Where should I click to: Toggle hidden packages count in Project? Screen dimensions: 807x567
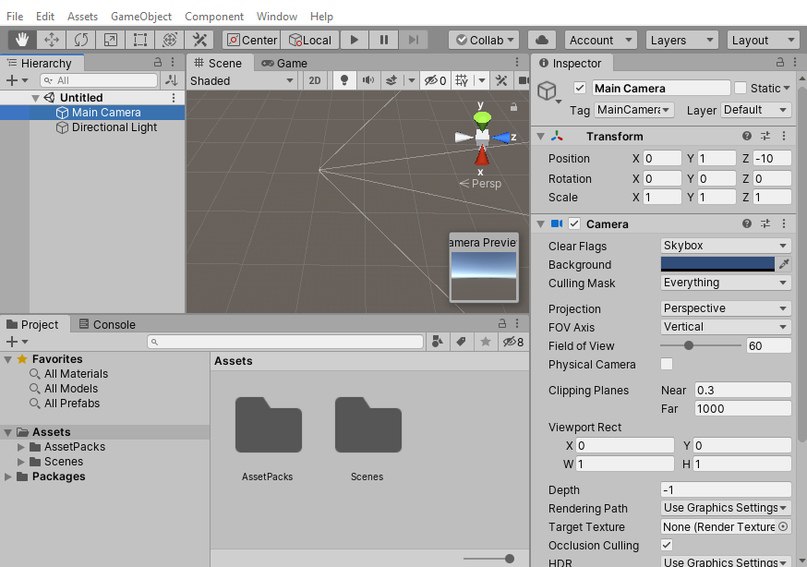(513, 342)
